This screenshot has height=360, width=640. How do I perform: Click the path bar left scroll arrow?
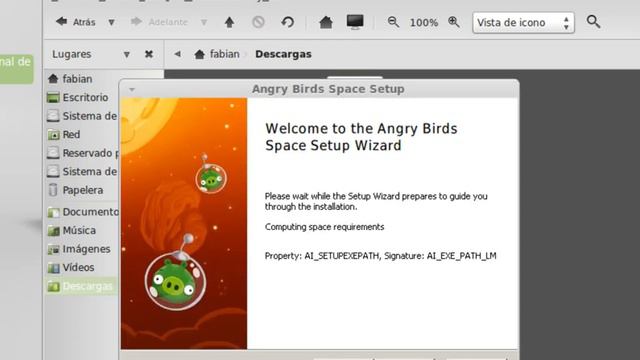[178, 54]
